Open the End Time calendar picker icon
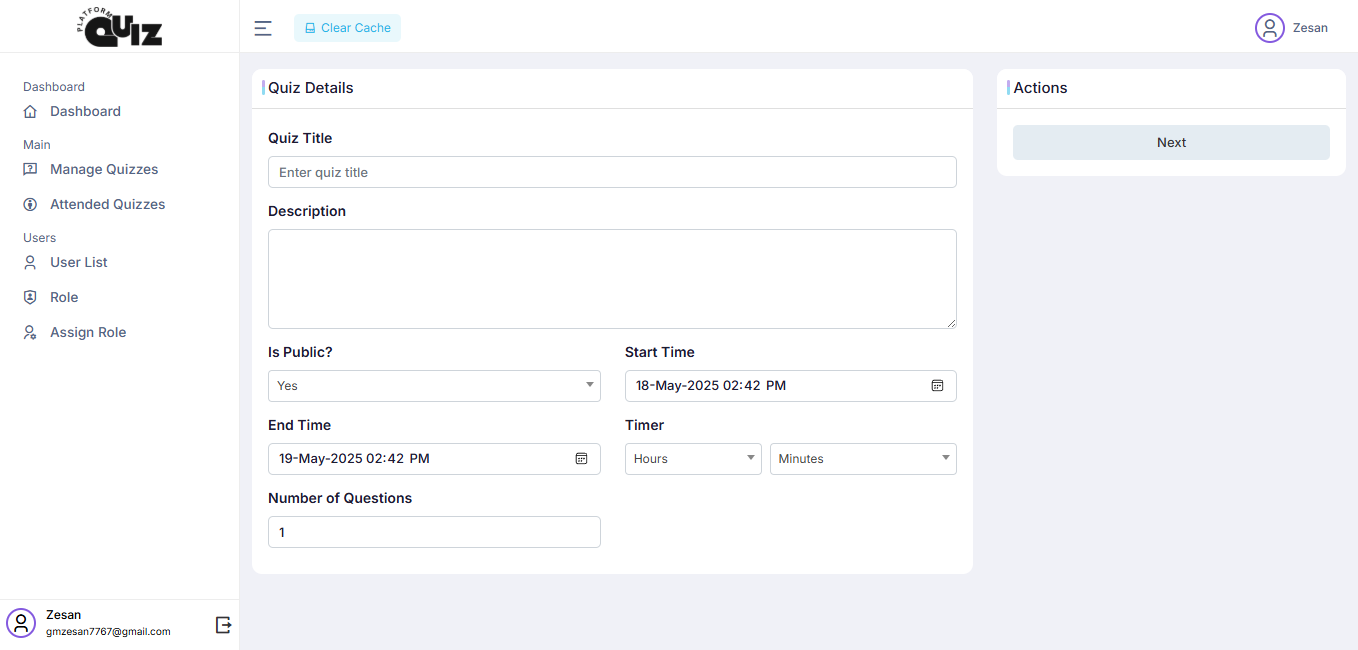This screenshot has width=1358, height=650. click(x=581, y=459)
